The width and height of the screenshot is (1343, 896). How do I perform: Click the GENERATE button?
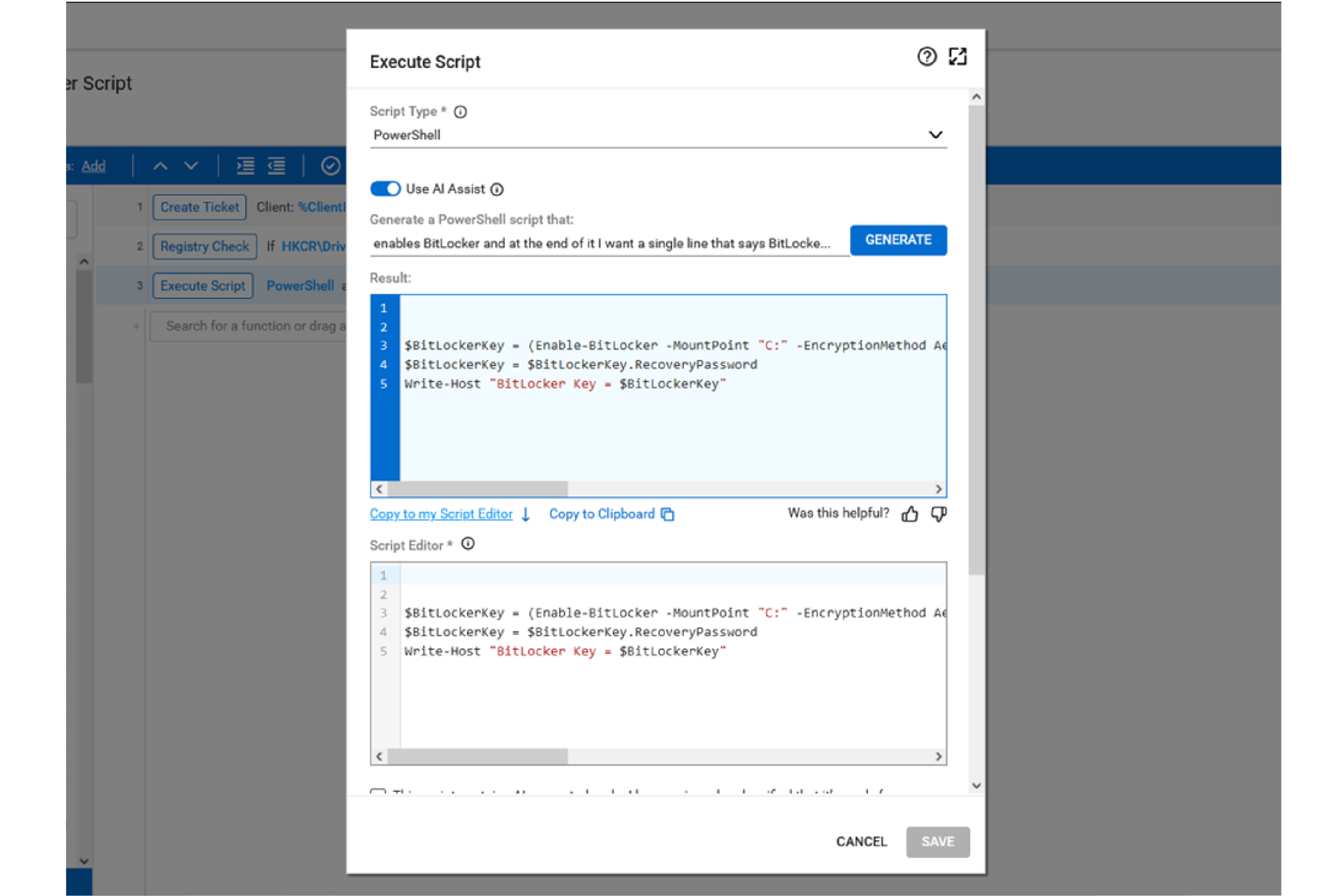898,240
